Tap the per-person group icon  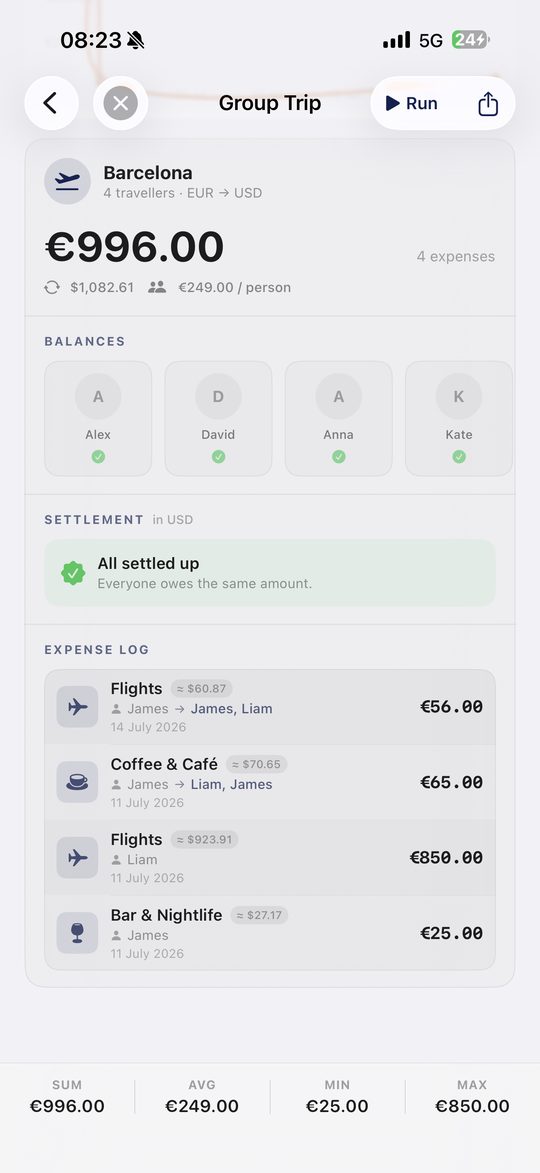tap(157, 287)
